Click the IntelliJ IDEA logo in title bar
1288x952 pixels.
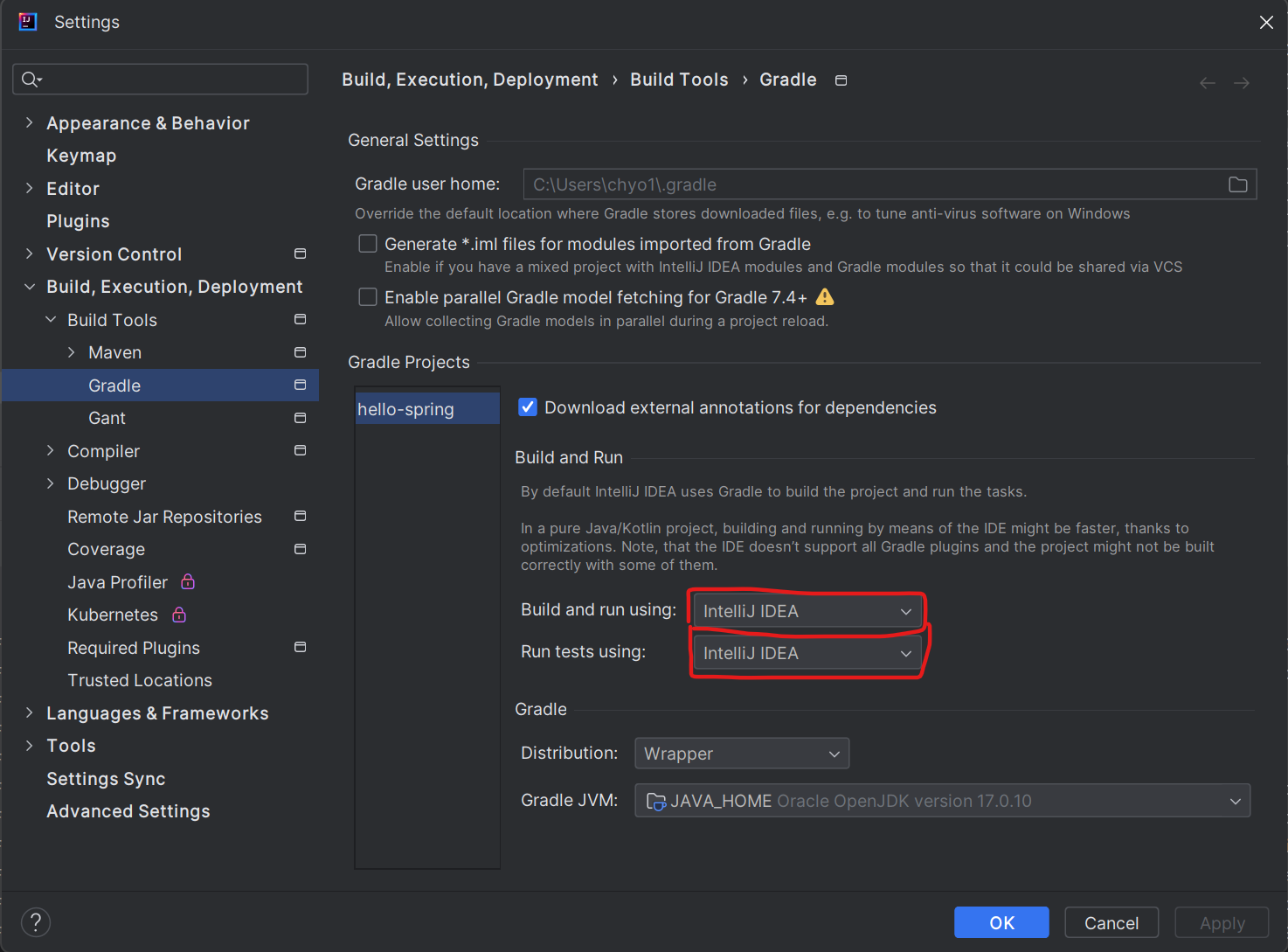point(28,22)
